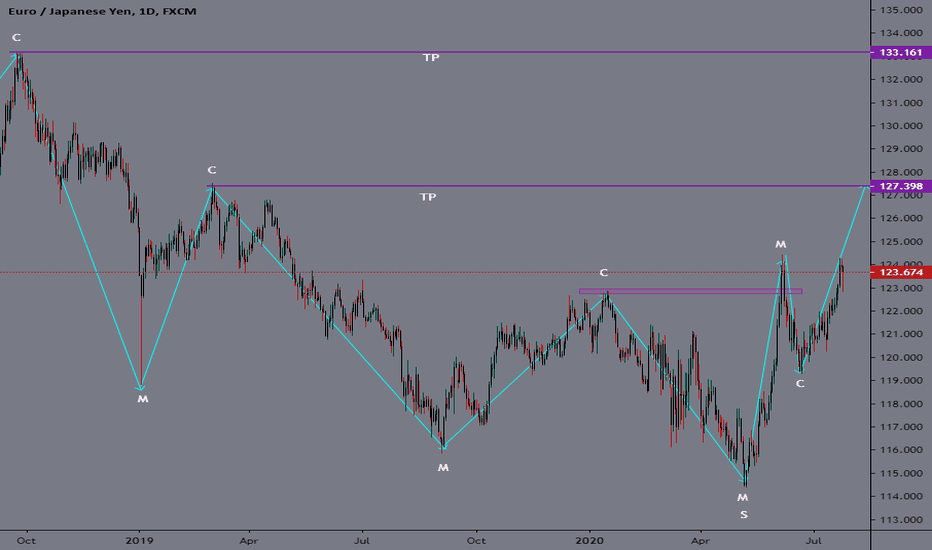Click the TP text under the 127.398 line

(x=428, y=197)
